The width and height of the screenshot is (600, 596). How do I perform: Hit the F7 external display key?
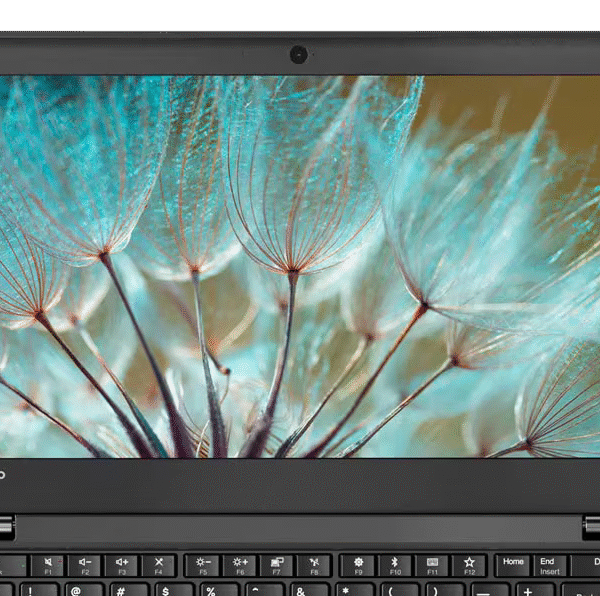[277, 566]
